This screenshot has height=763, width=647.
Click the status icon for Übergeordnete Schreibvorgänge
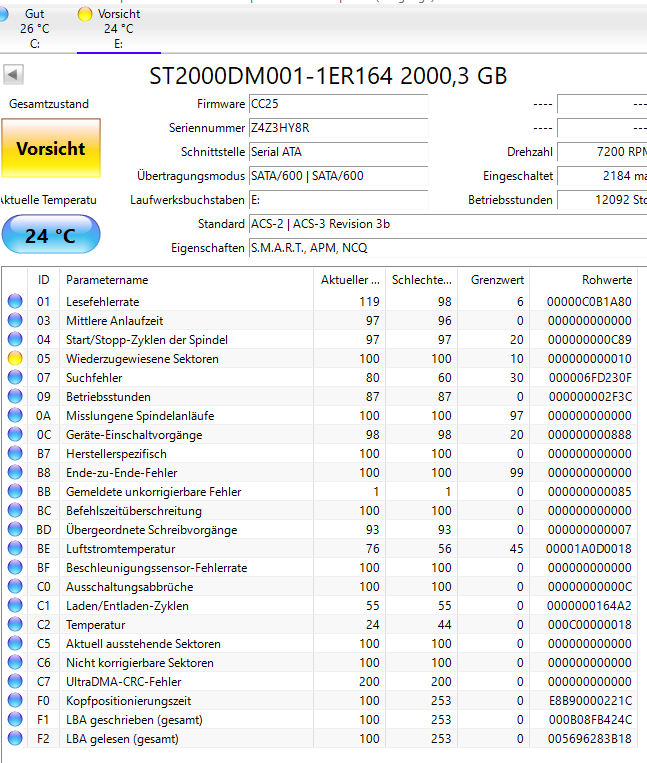click(15, 529)
